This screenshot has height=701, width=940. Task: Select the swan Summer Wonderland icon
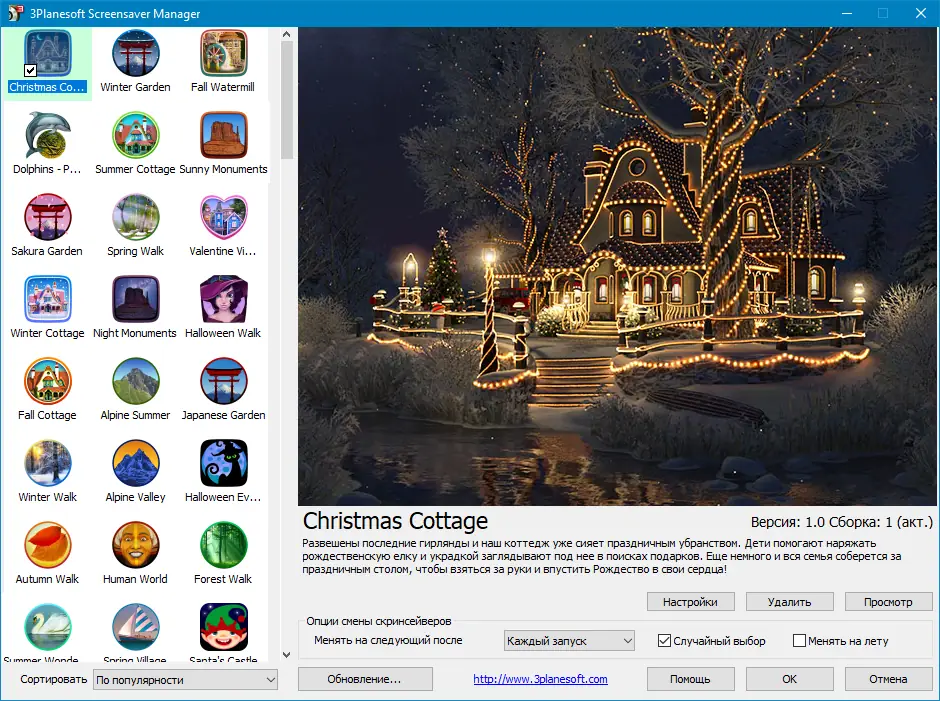point(47,627)
